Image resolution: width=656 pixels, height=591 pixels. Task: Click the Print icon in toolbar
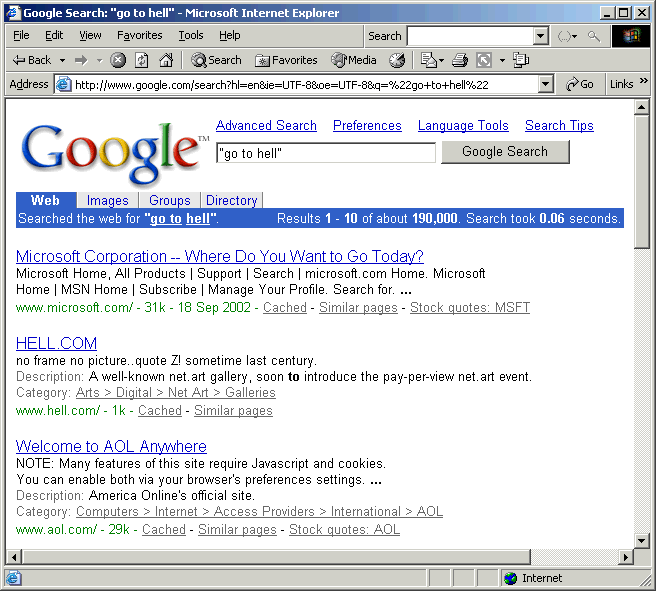[460, 60]
